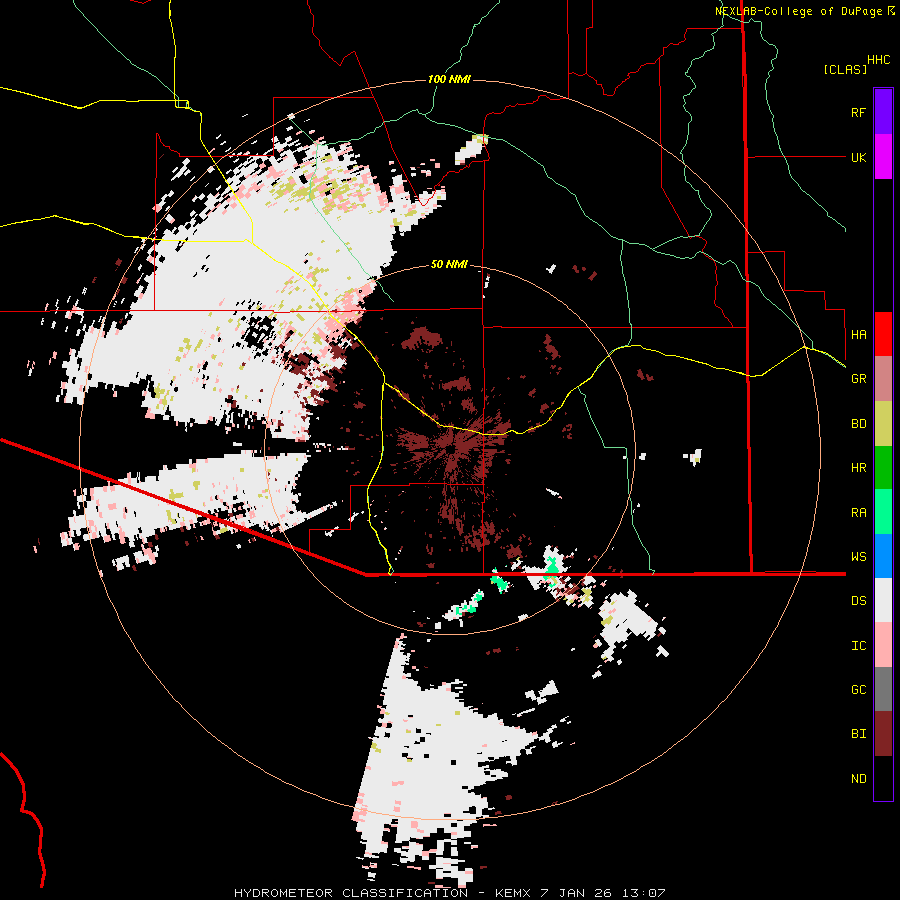Click the bright green RA legend swatch

pos(883,512)
